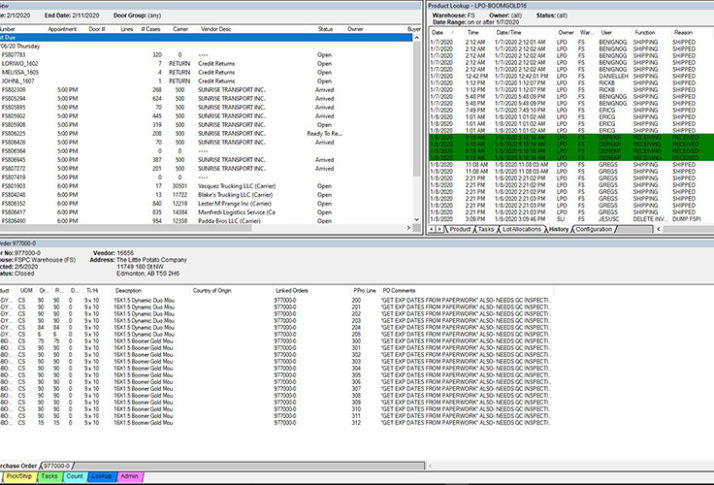
Task: Open the Configuration tab in Product Lookup
Action: pyautogui.click(x=594, y=229)
